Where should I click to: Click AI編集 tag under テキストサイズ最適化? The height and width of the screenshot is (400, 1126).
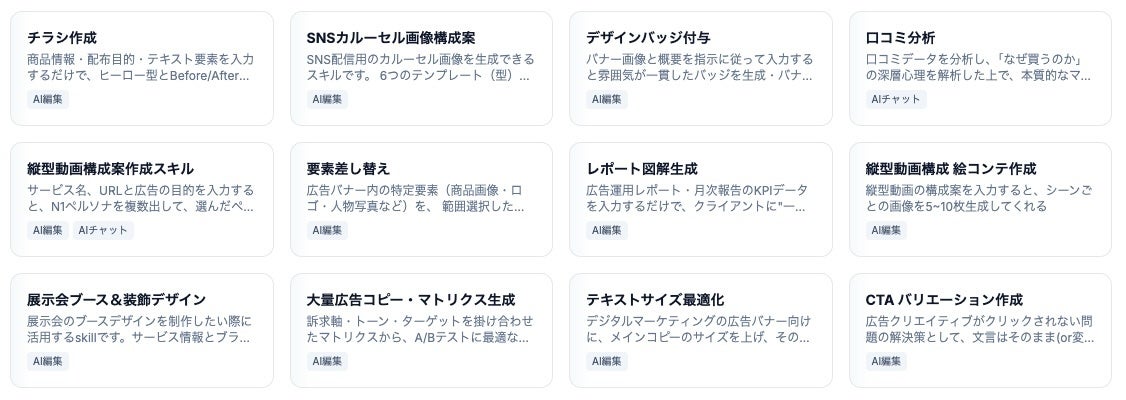click(607, 361)
